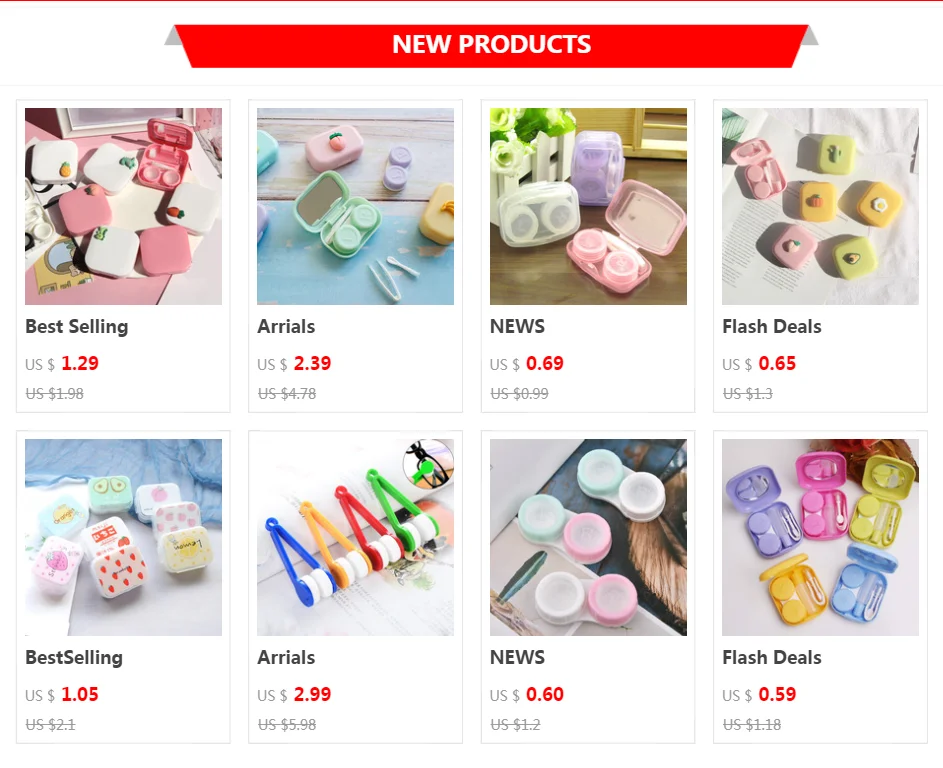943x768 pixels.
Task: Click the NEW PRODUCTS red banner
Action: click(x=491, y=46)
